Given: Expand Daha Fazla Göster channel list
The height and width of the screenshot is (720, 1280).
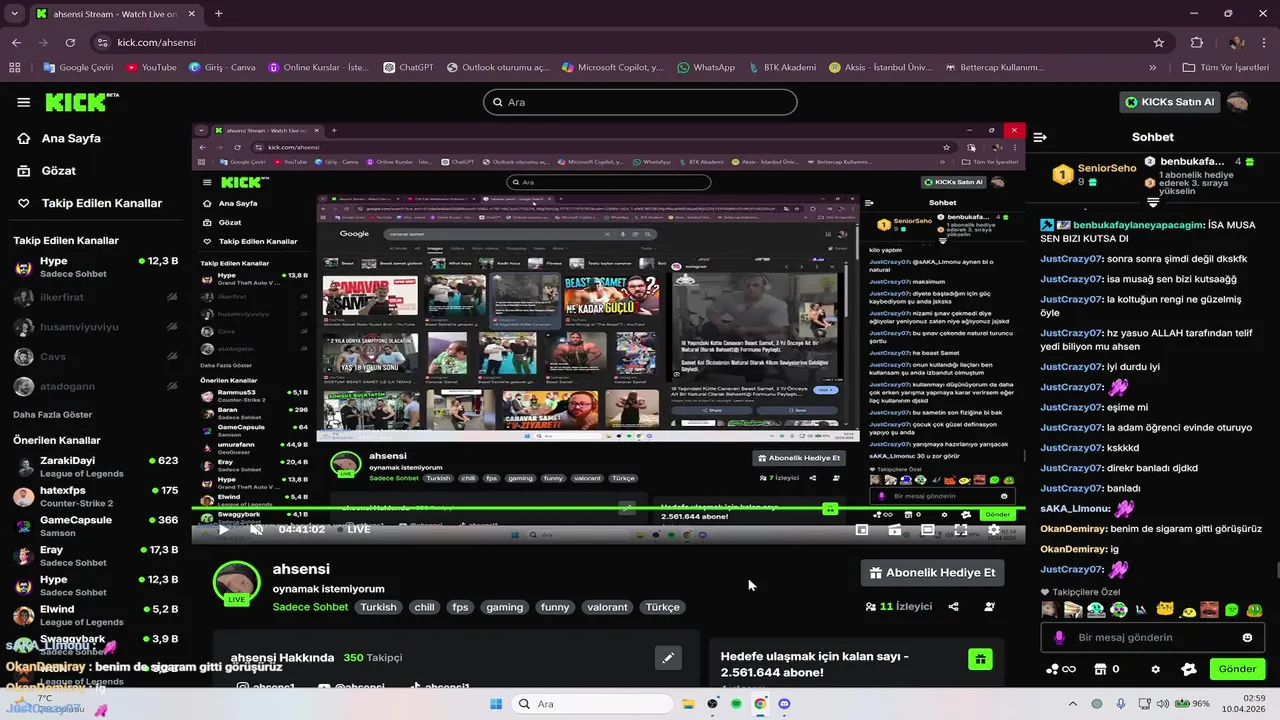Looking at the screenshot, I should pyautogui.click(x=52, y=414).
